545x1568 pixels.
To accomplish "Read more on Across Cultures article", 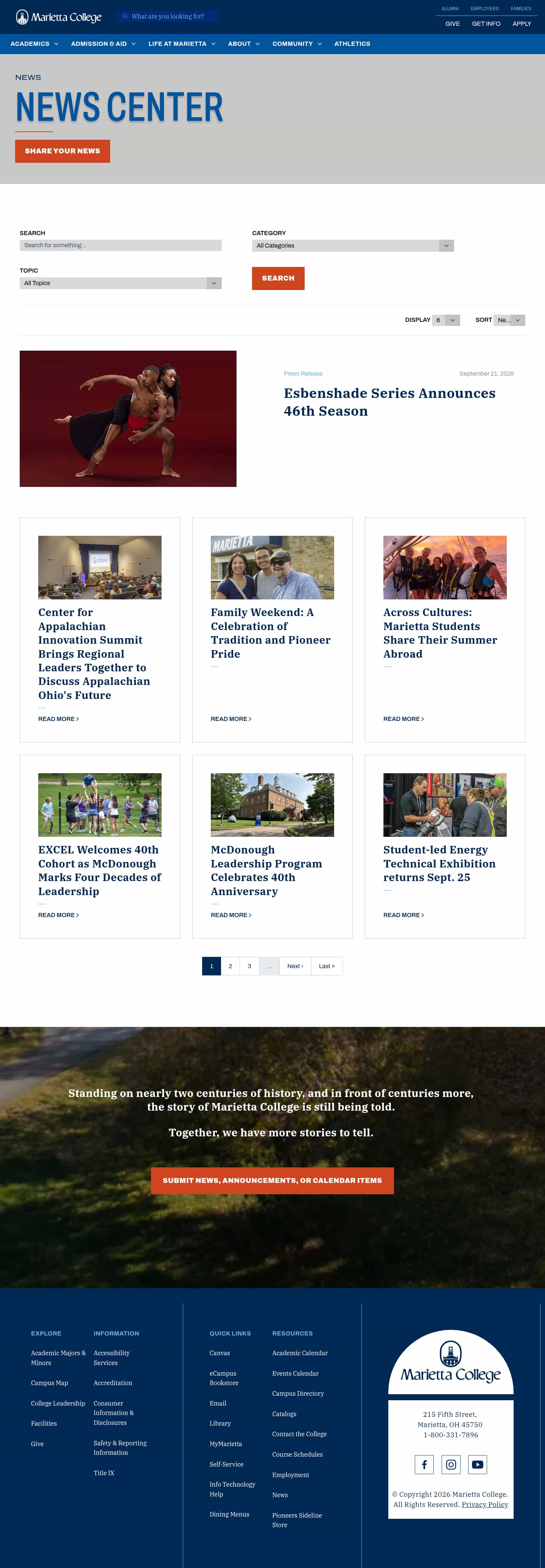I will click(x=404, y=719).
